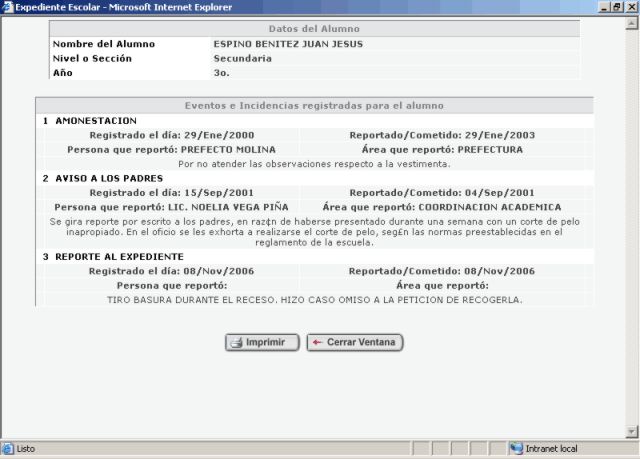The width and height of the screenshot is (640, 459).
Task: Click the Imprimir print button
Action: 262,342
